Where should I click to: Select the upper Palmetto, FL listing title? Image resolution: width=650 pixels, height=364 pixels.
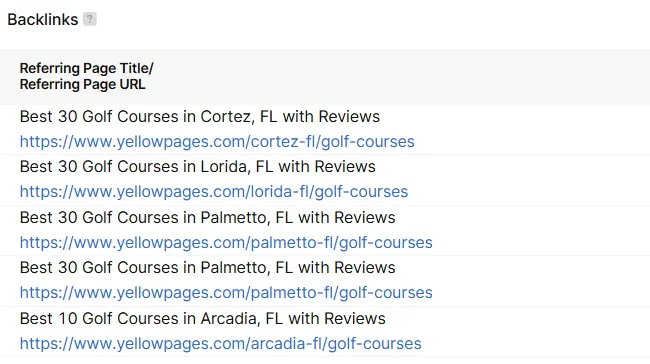click(208, 218)
